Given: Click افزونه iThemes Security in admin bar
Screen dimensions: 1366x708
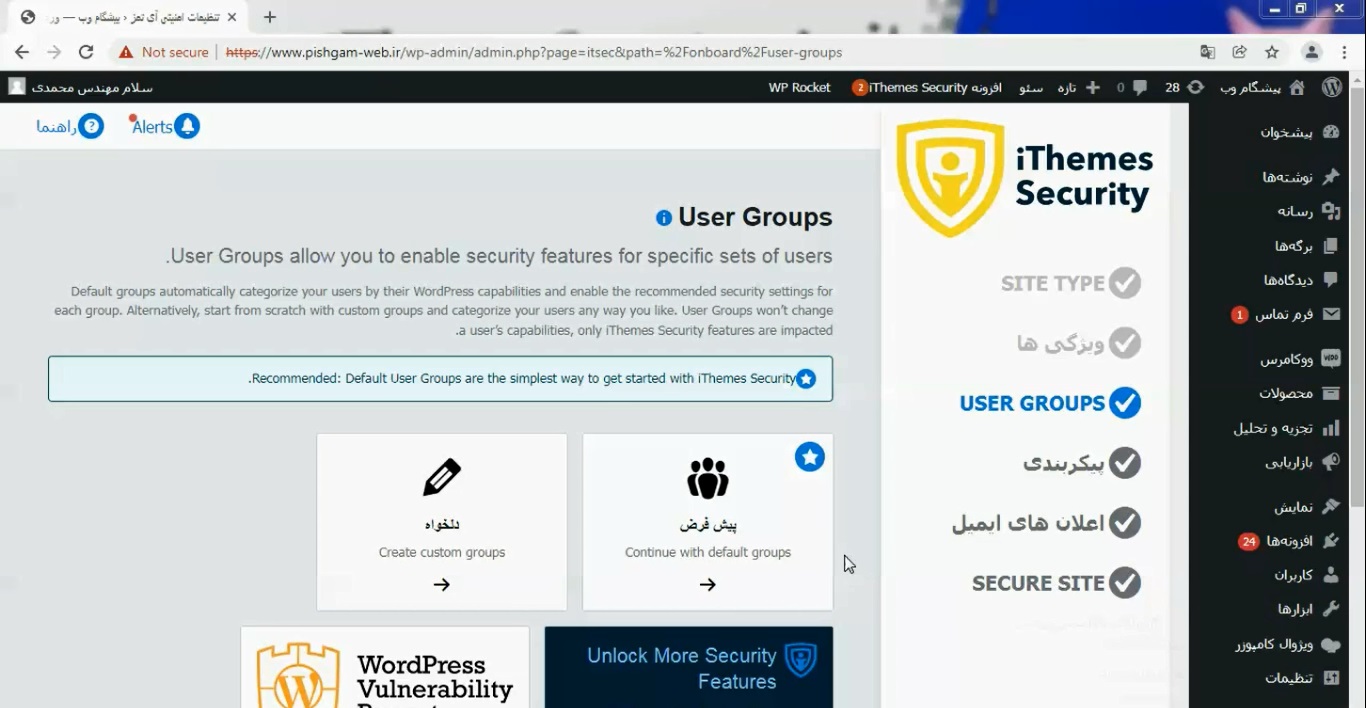Looking at the screenshot, I should point(927,87).
